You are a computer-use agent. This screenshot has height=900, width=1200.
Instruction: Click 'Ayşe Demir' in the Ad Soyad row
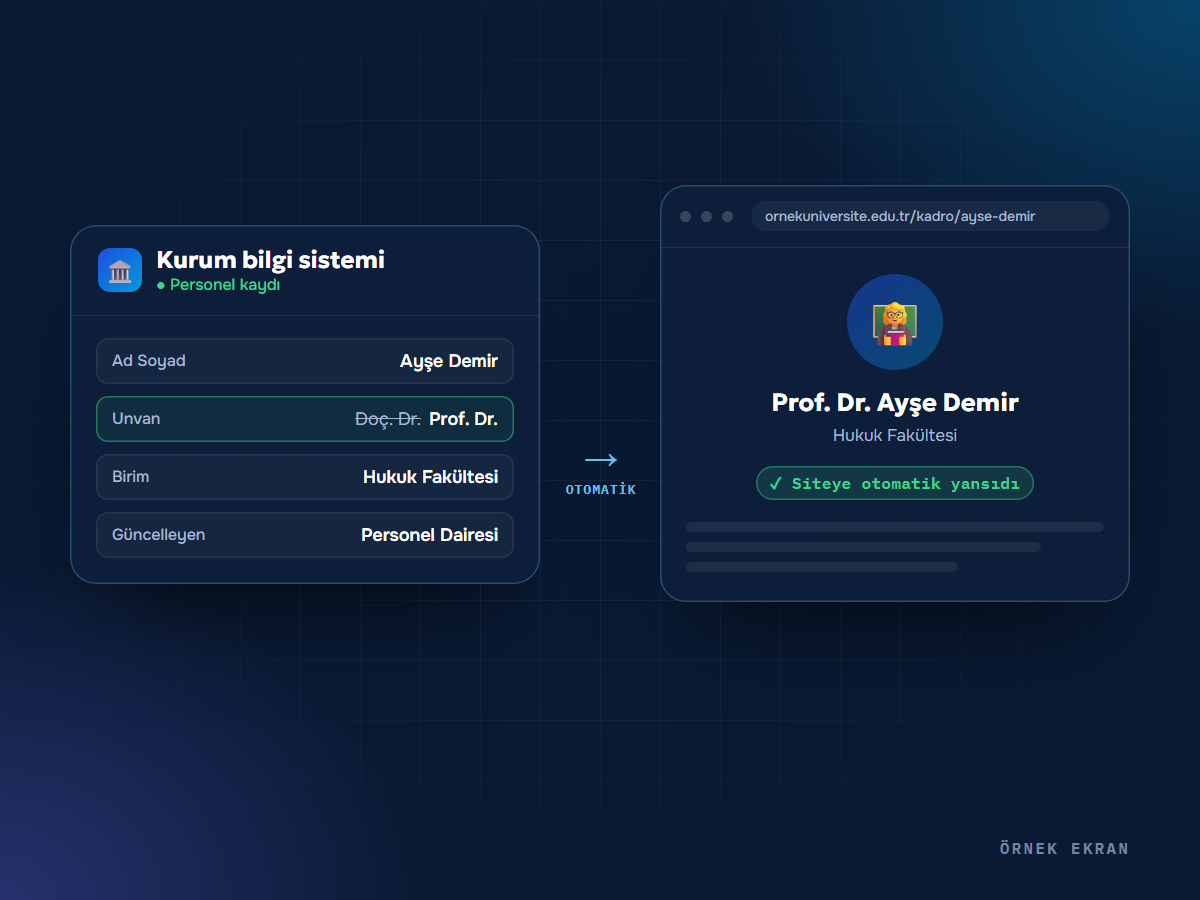(449, 361)
